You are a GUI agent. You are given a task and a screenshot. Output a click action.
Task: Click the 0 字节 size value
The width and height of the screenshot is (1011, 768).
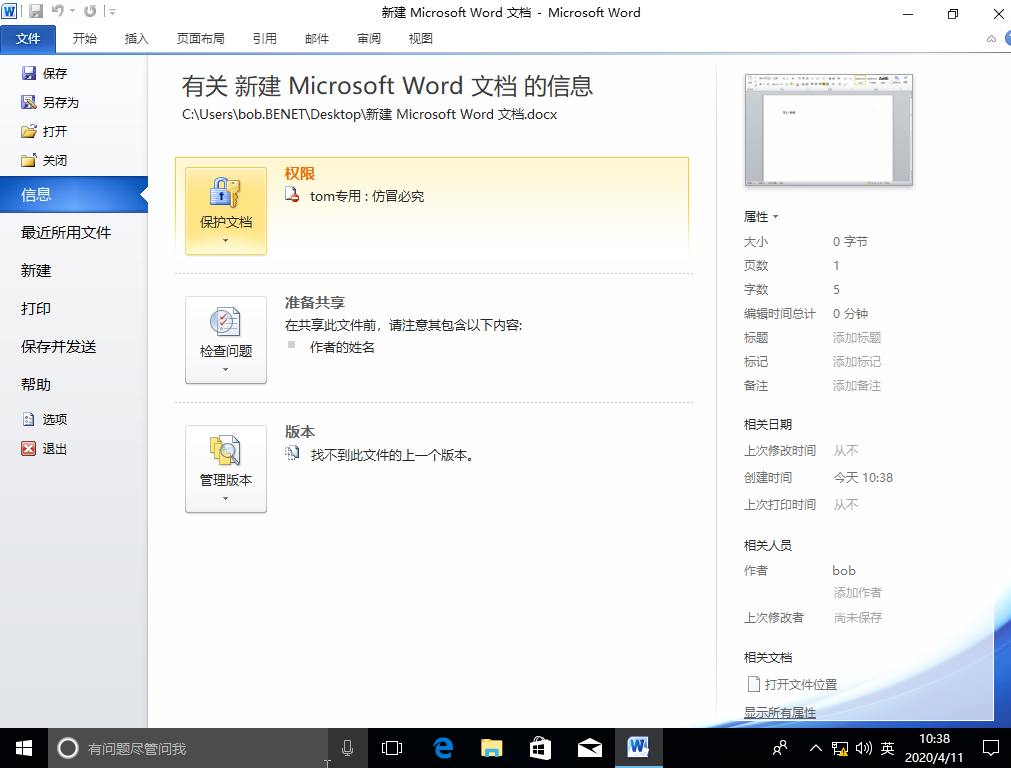pyautogui.click(x=850, y=242)
